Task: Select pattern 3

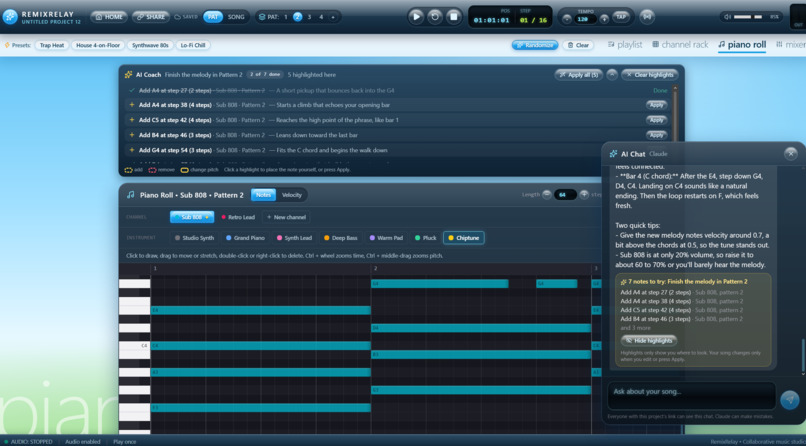Action: pos(309,17)
